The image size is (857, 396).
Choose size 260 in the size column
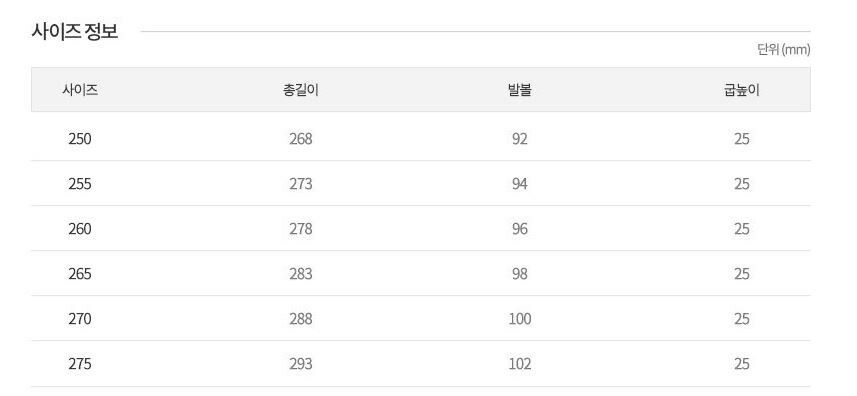tap(80, 229)
